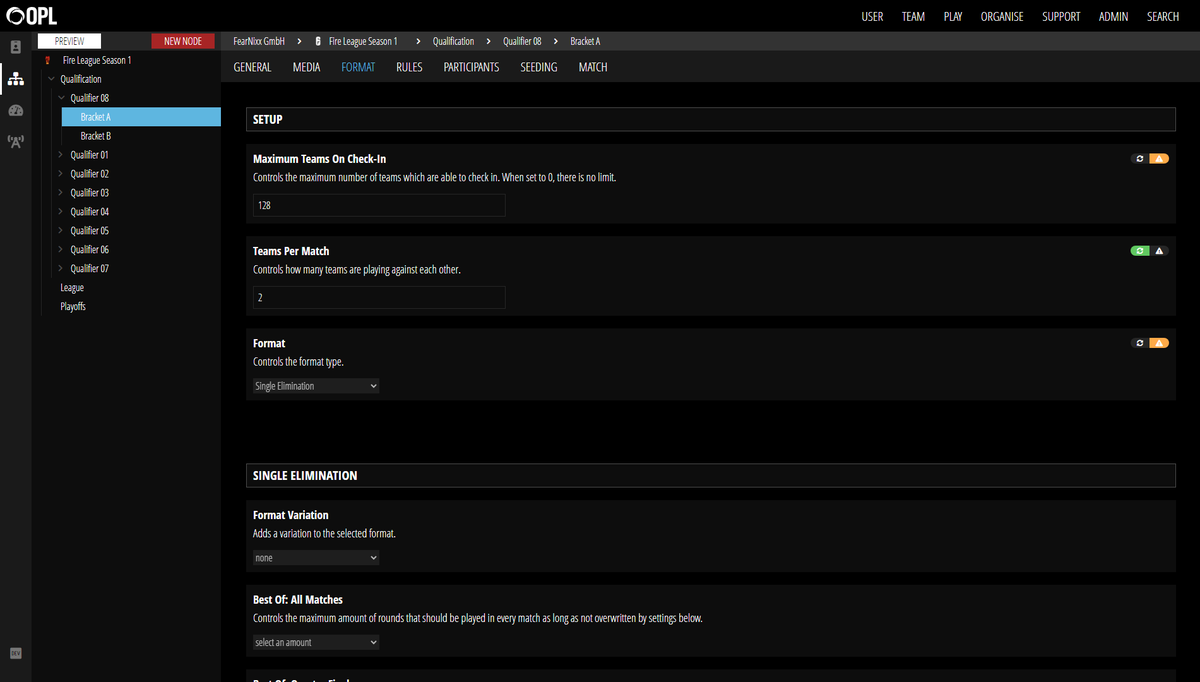This screenshot has width=1200, height=682.
Task: Toggle sync for Maximum Teams On Check-In
Action: point(1139,159)
